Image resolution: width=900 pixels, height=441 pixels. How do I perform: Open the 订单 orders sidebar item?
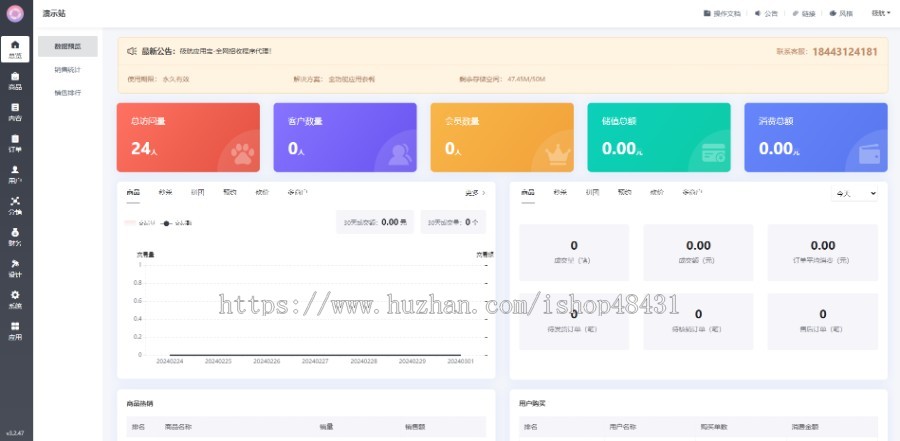(15, 144)
